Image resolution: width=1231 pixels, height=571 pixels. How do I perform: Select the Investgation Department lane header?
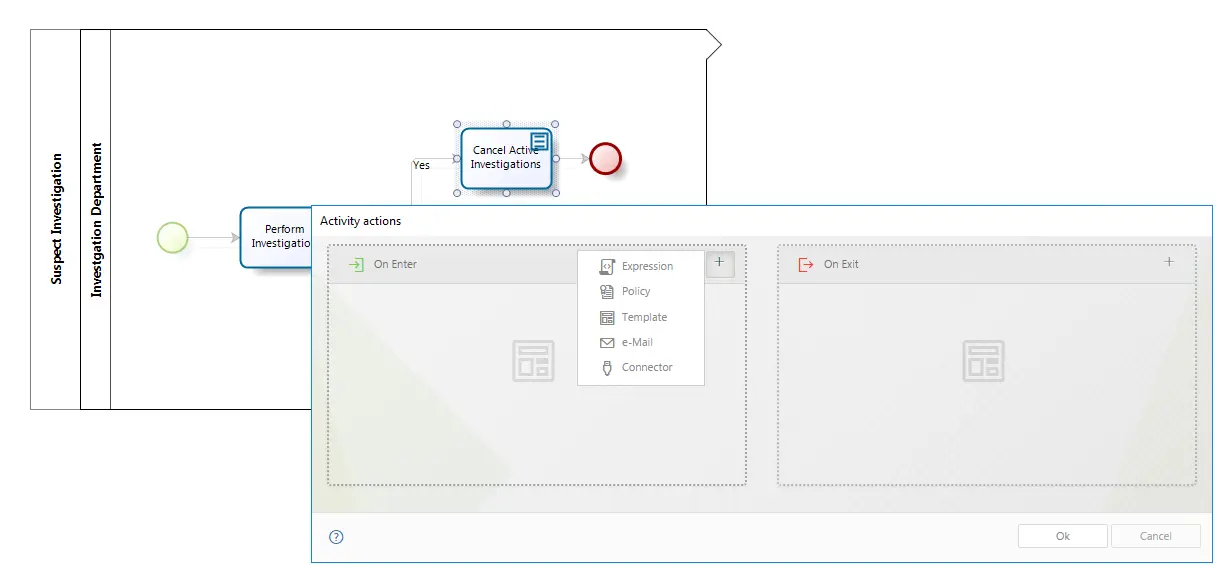pos(96,219)
